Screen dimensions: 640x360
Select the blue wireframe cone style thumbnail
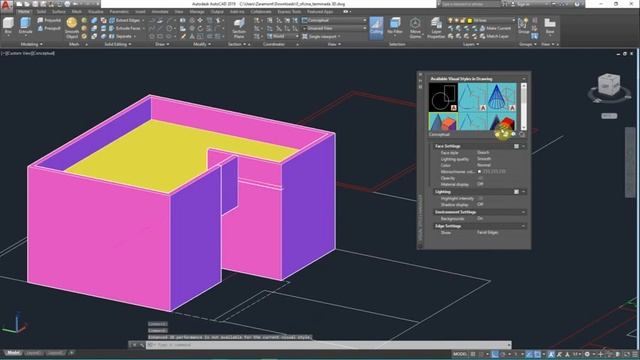coord(502,97)
